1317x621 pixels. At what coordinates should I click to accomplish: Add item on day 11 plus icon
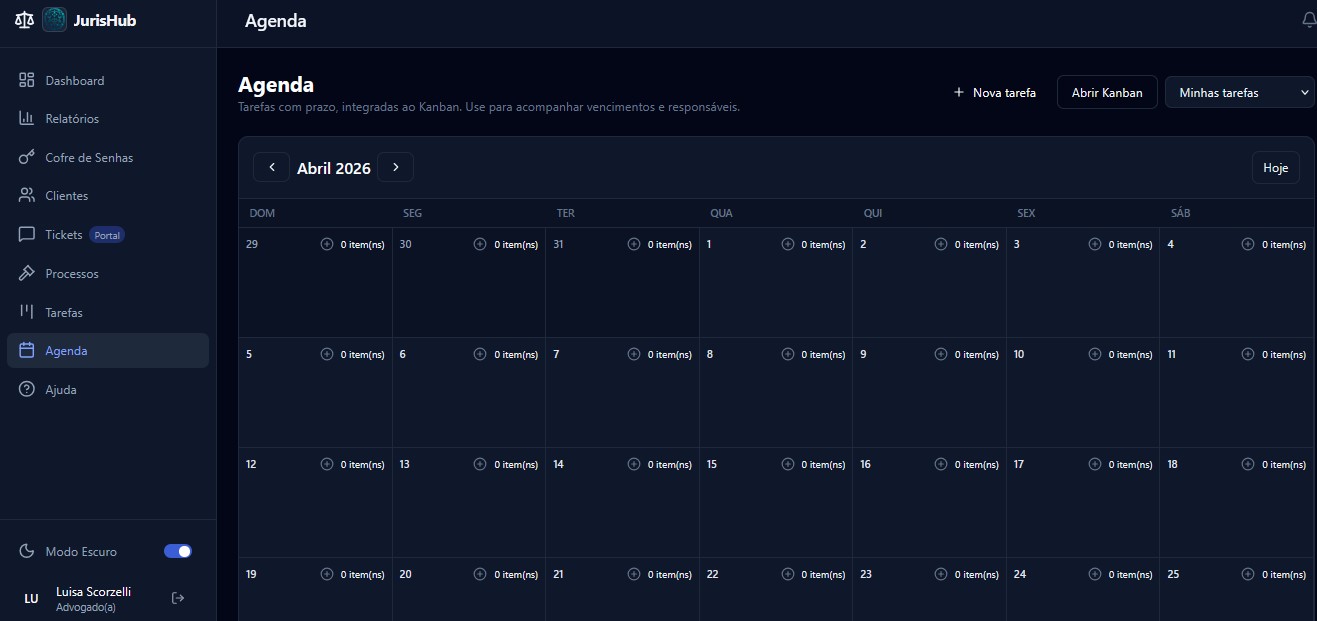point(1248,354)
